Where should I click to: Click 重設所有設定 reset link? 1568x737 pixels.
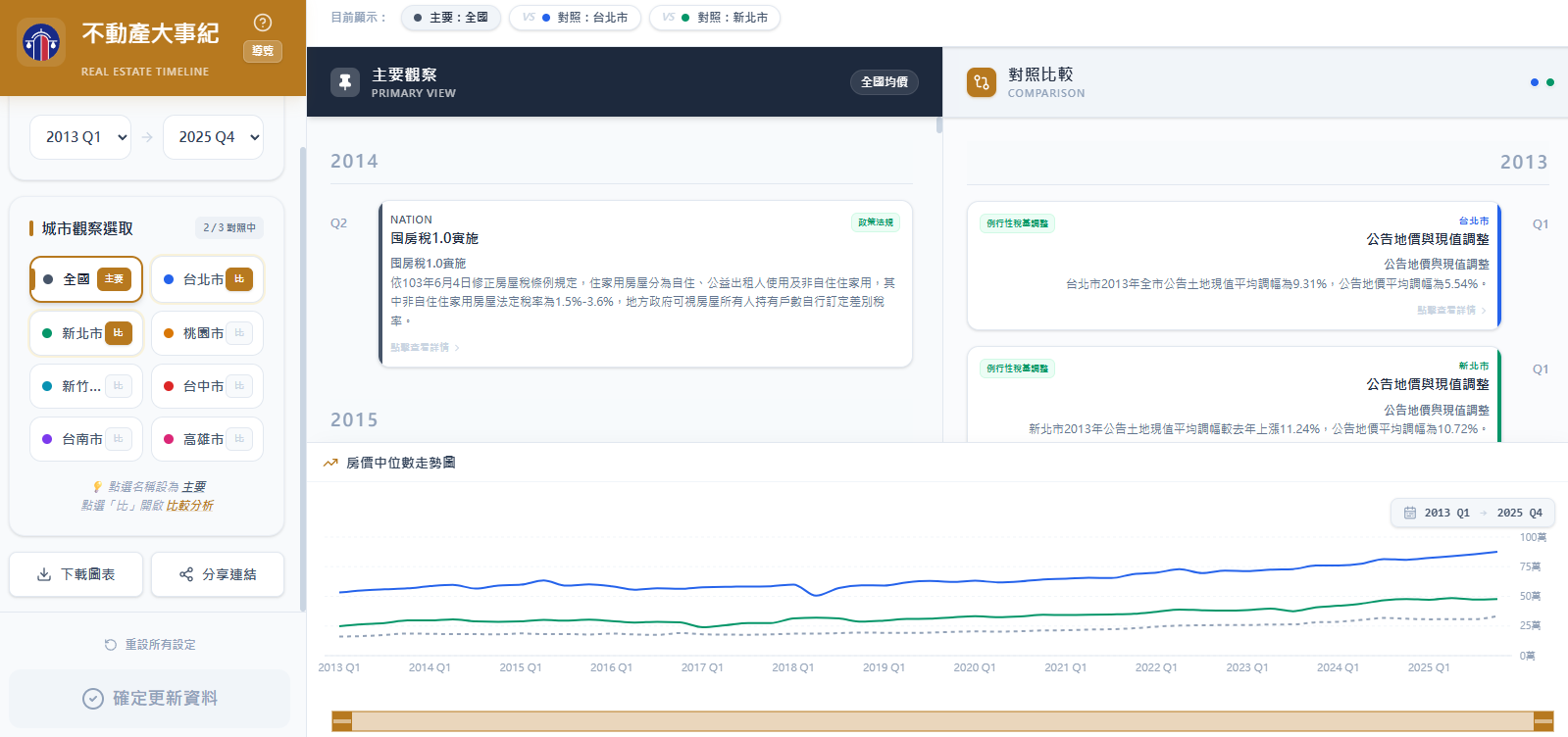click(150, 645)
